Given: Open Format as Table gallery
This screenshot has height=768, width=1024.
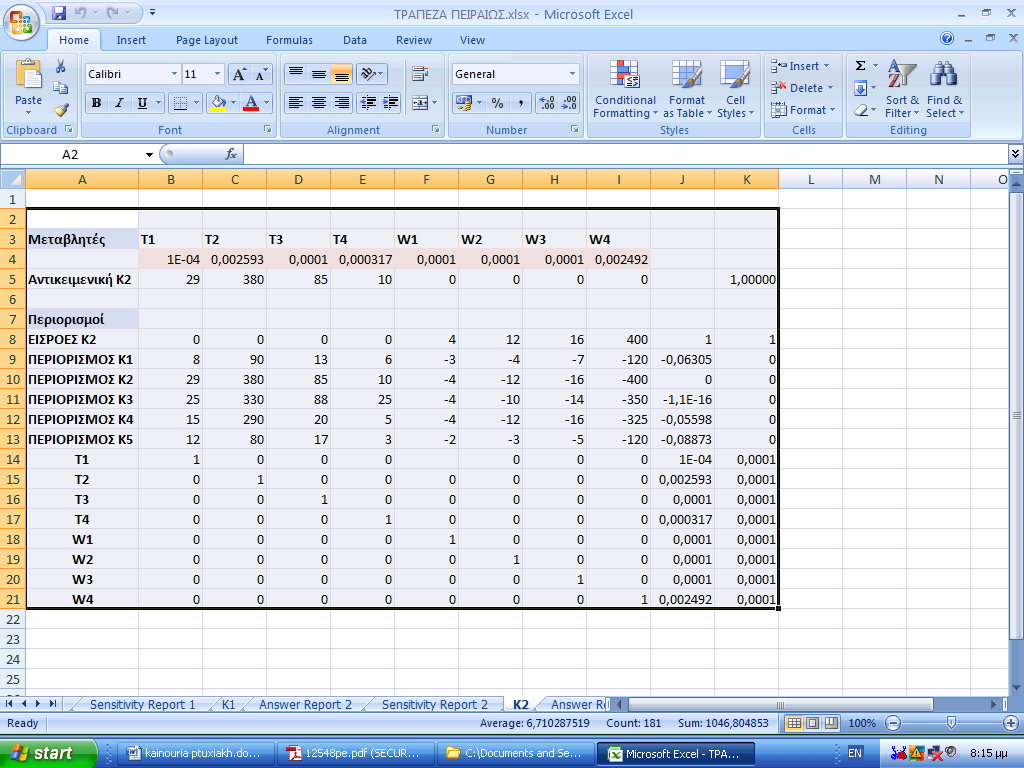Looking at the screenshot, I should click(x=687, y=89).
